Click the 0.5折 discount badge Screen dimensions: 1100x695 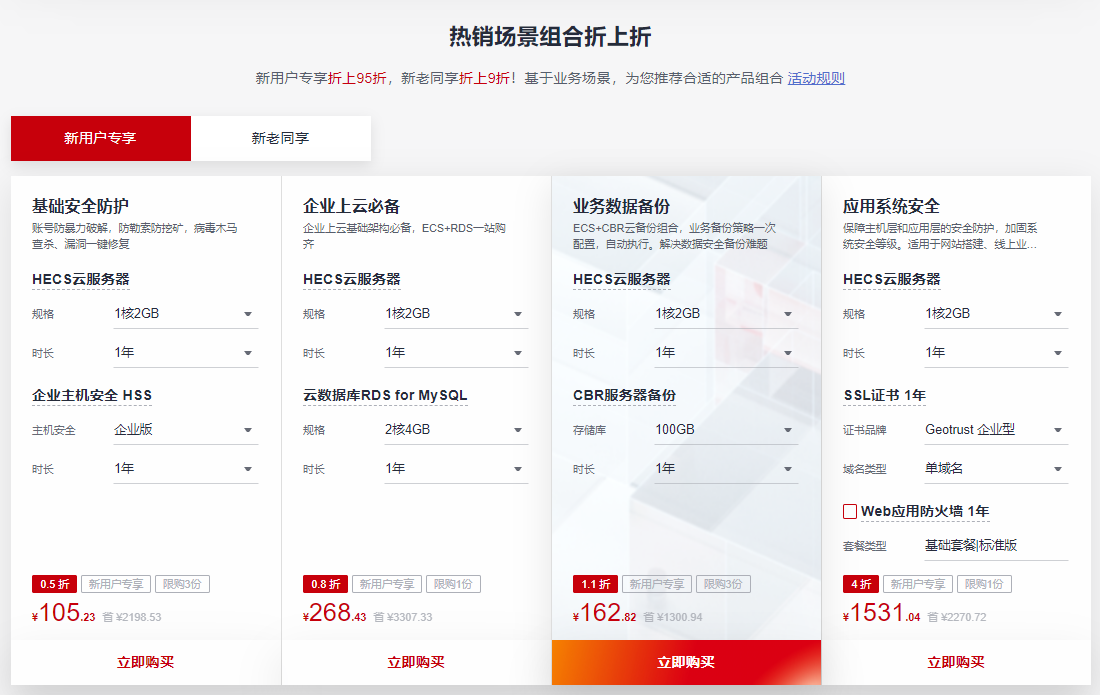coord(54,585)
